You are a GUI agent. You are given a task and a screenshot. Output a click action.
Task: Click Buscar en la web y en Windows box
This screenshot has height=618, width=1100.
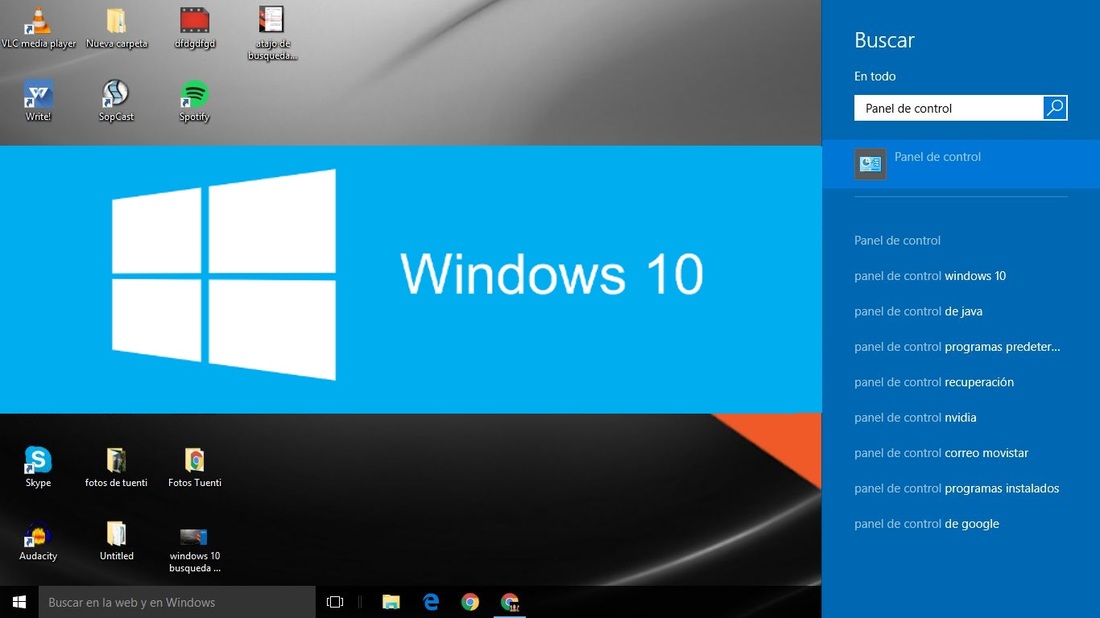coord(177,602)
